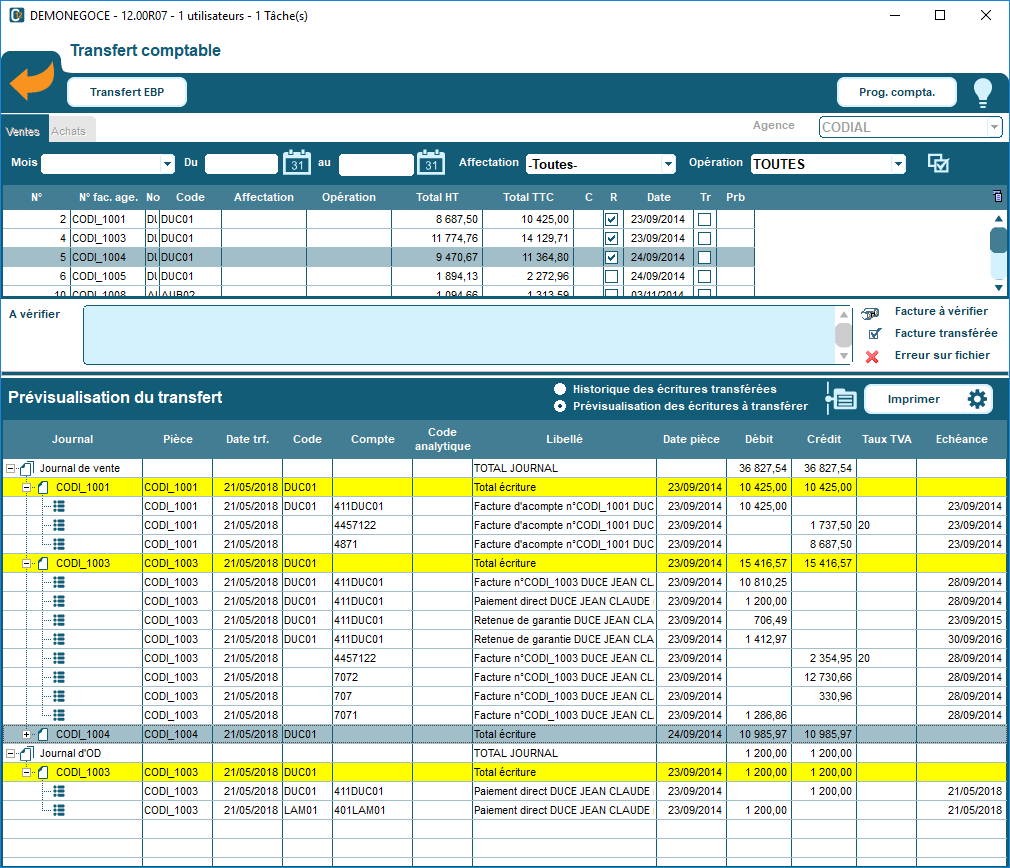Select 'Historique des écritures transférées' radio button
This screenshot has width=1010, height=868.
pyautogui.click(x=560, y=389)
